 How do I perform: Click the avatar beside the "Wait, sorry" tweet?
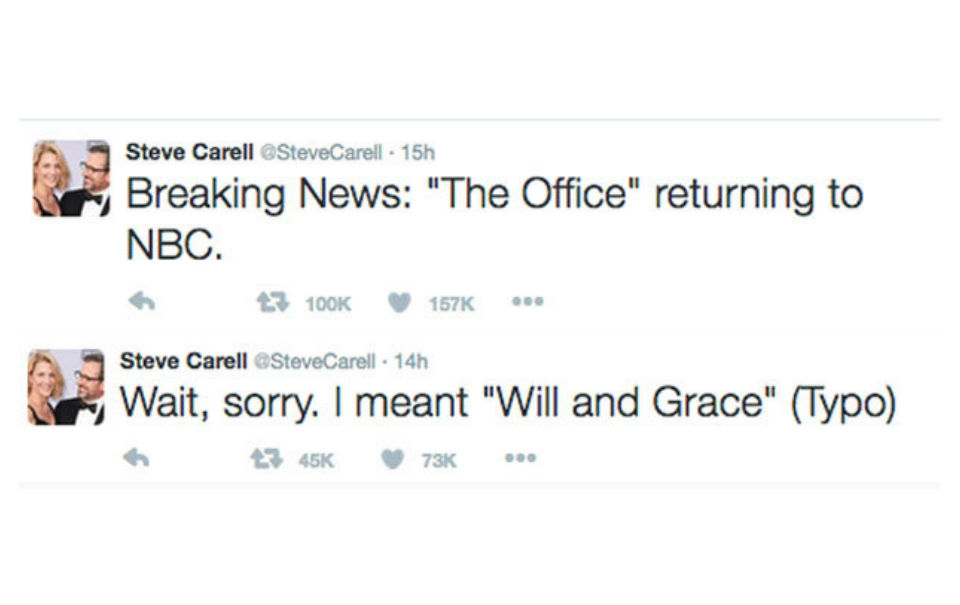coord(66,387)
